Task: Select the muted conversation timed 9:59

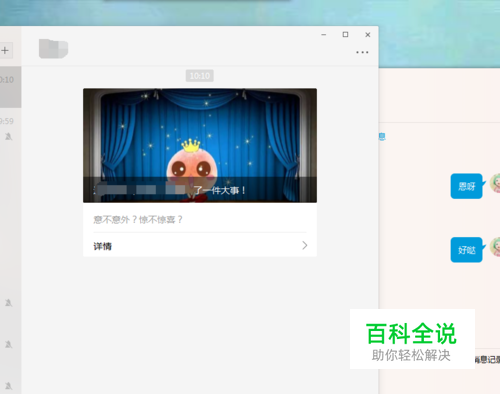Action: (x=11, y=128)
